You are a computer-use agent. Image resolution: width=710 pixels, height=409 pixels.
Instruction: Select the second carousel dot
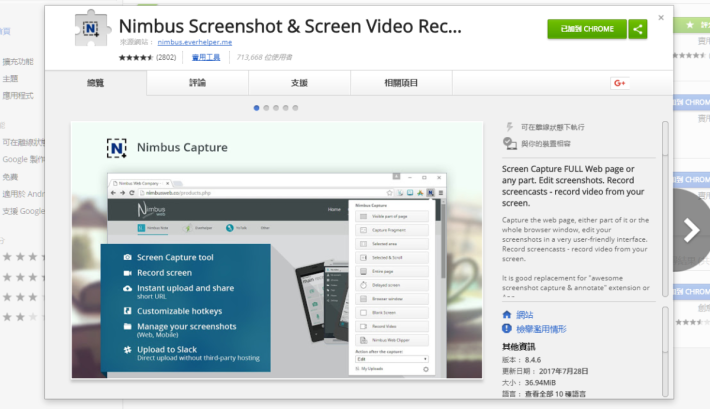tap(266, 108)
